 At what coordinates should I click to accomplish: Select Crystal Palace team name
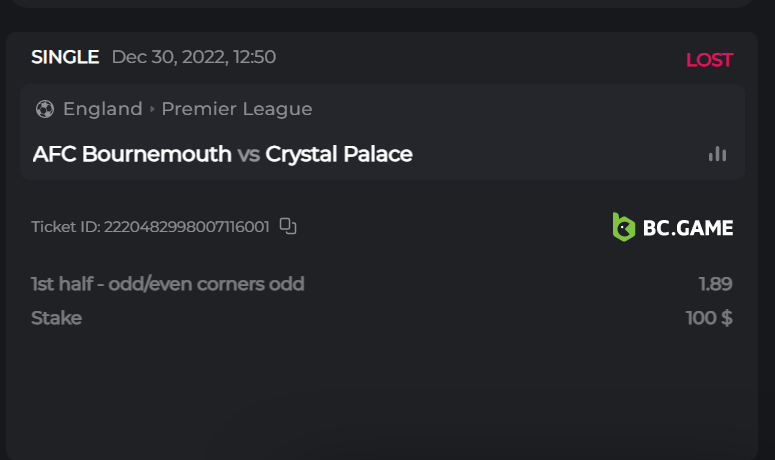tap(339, 154)
